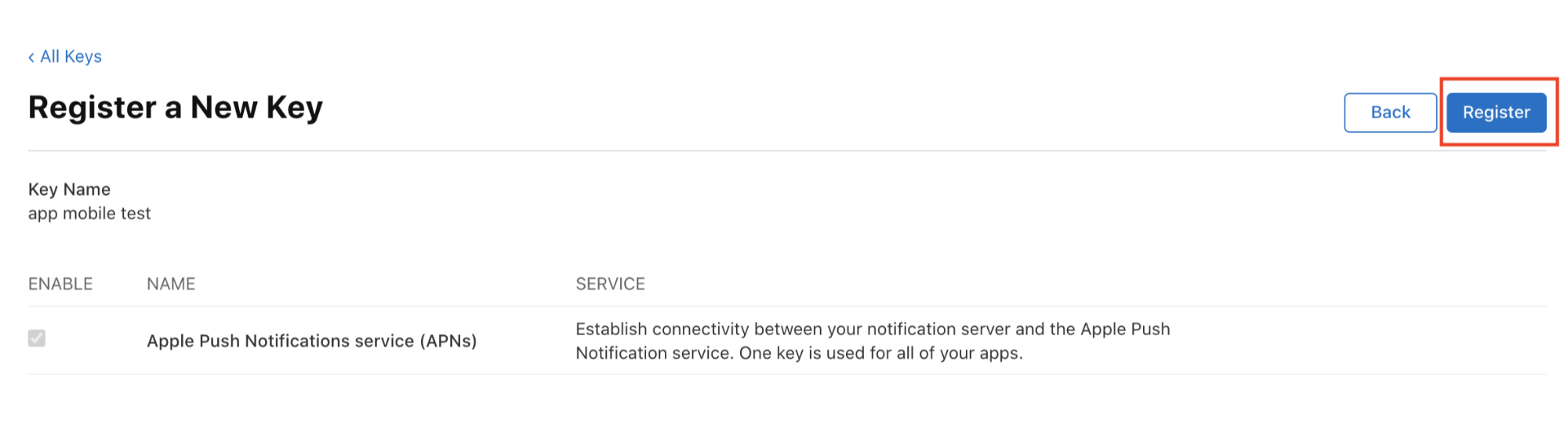Click the word Register in the page heading

pyautogui.click(x=93, y=108)
